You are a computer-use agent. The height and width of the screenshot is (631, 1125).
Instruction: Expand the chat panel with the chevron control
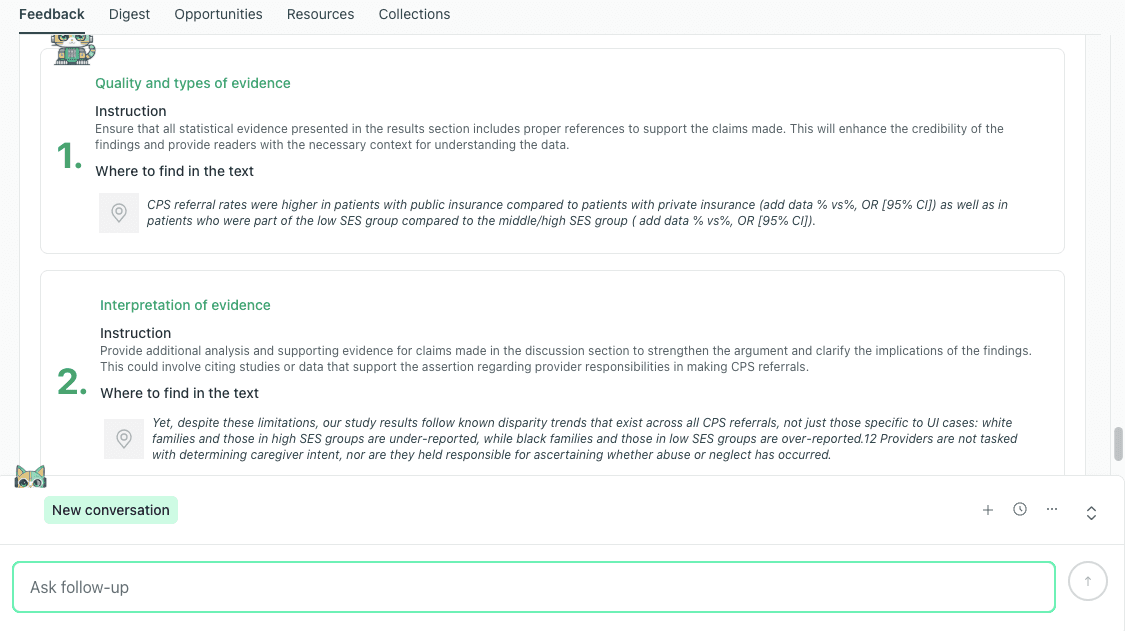(1091, 512)
